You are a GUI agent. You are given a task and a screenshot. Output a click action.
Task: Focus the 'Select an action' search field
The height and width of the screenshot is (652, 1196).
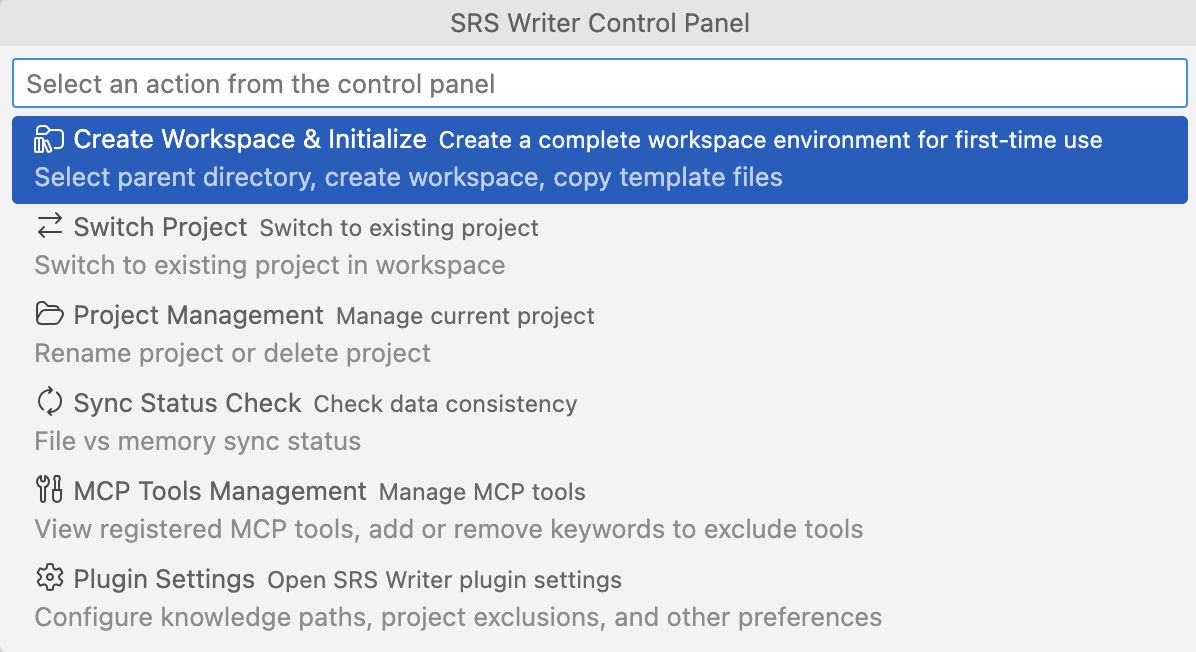tap(600, 83)
